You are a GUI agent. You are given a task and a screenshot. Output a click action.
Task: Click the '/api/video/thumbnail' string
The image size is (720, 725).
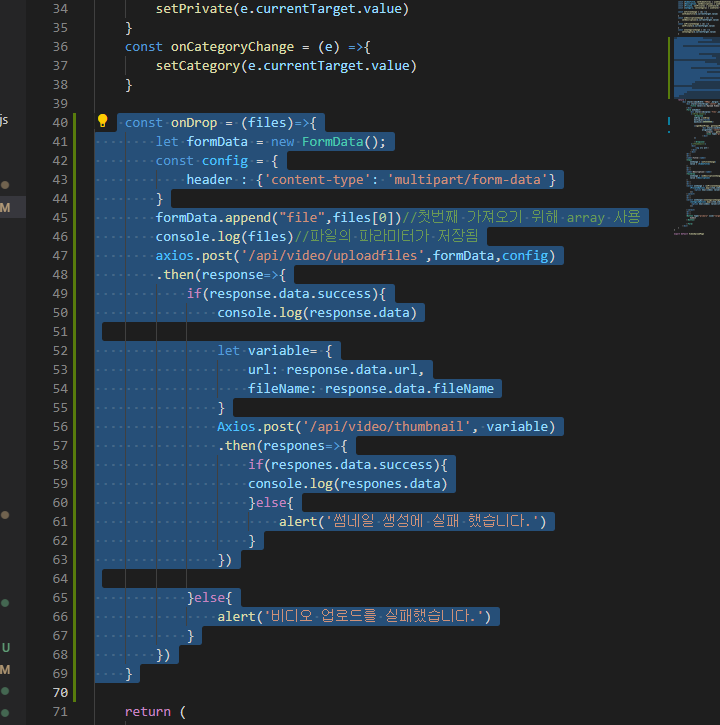click(x=386, y=426)
